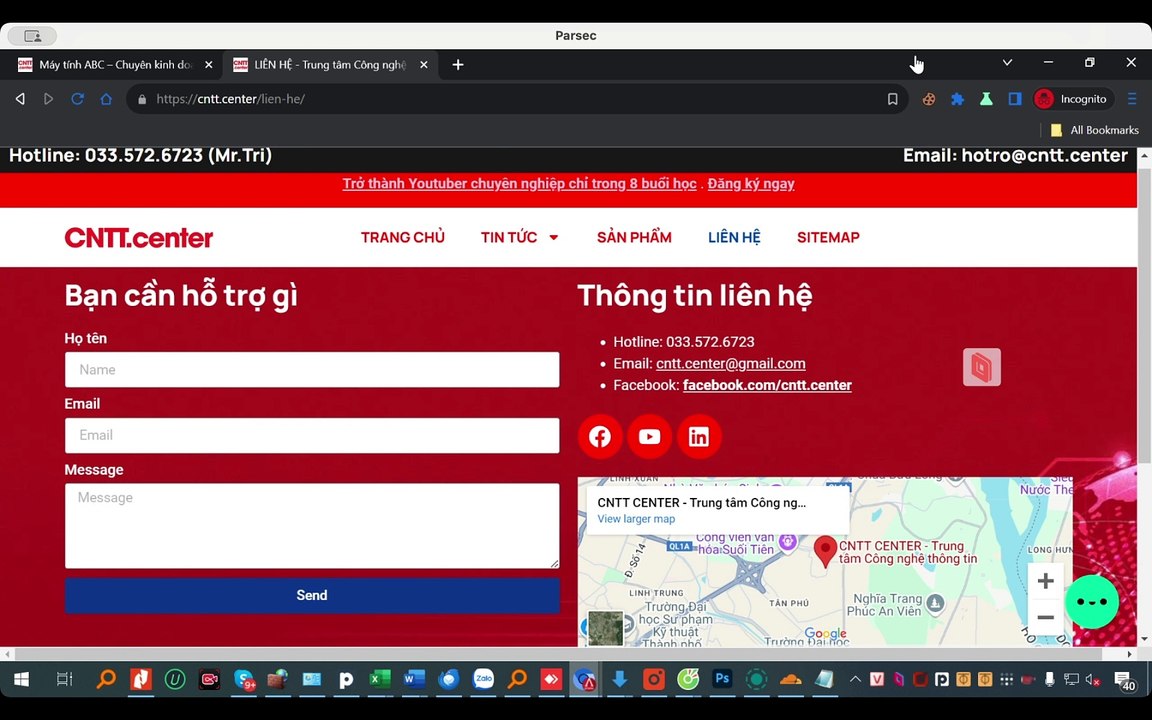
Task: Open the Windows Start menu
Action: [21, 680]
